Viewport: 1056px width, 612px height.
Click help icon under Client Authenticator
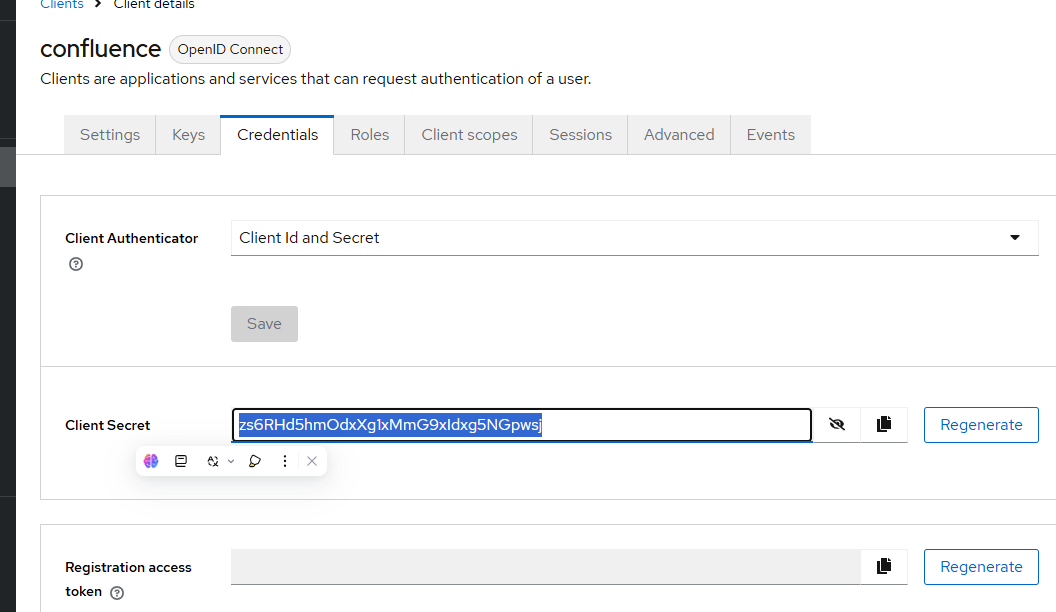(75, 265)
